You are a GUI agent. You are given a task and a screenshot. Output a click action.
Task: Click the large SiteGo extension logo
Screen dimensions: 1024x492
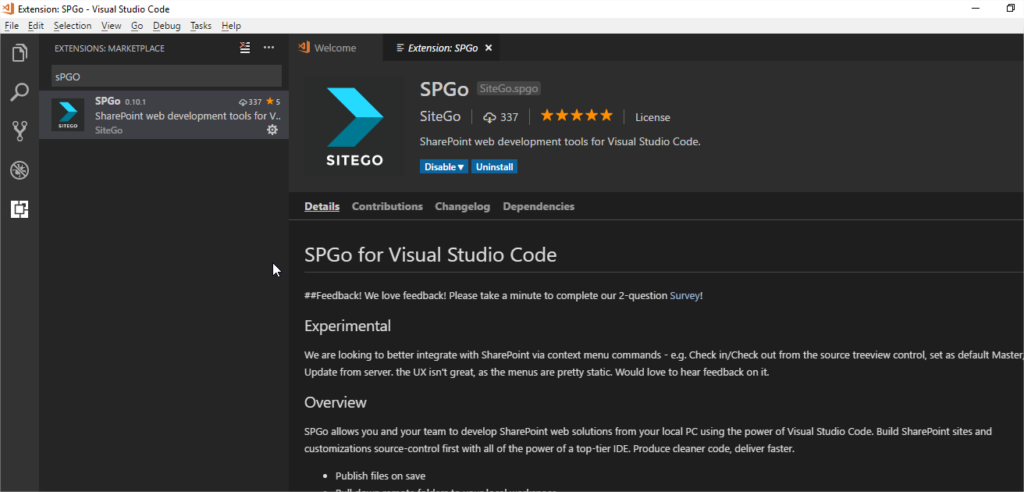point(355,127)
